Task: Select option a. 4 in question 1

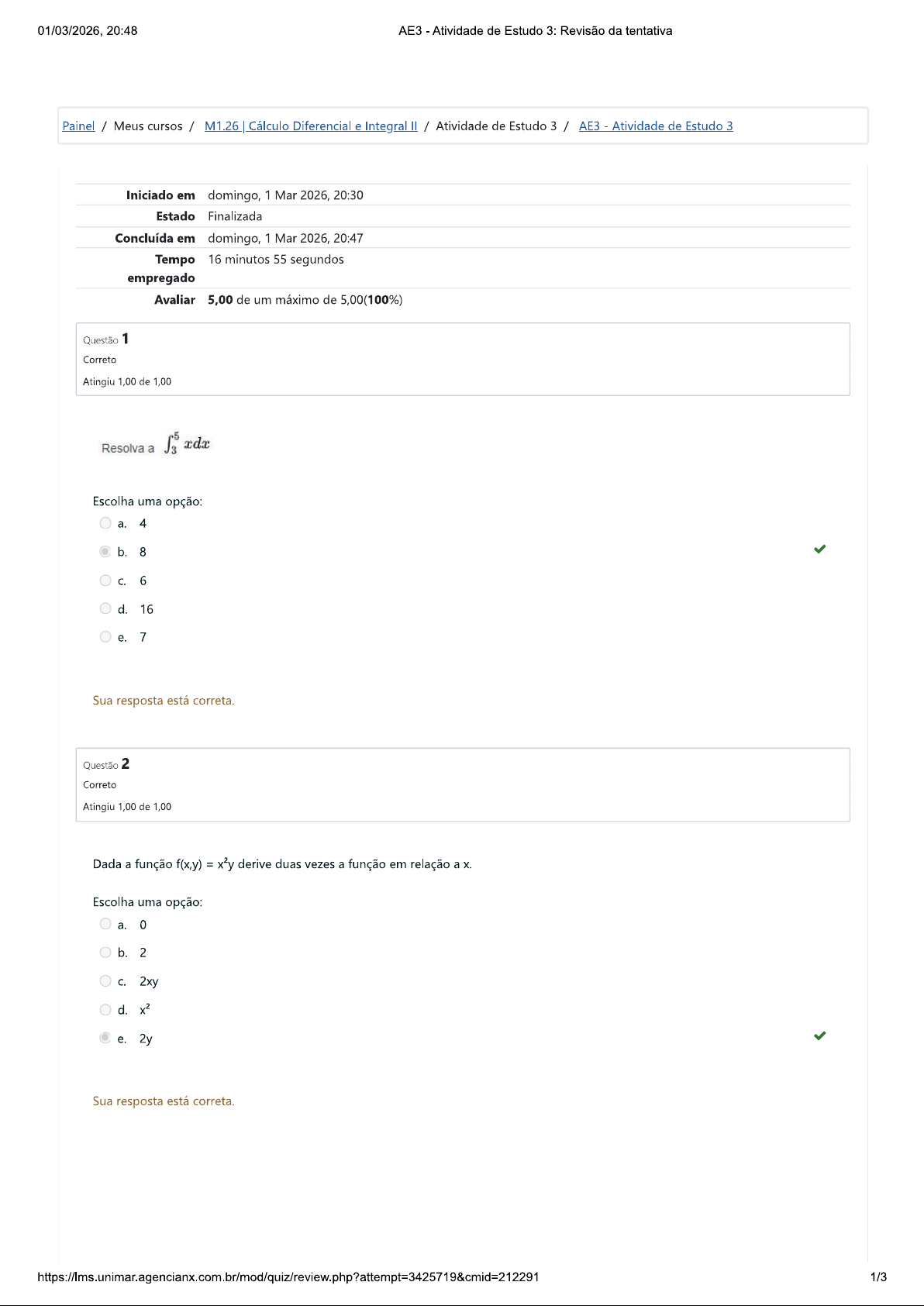Action: [105, 523]
